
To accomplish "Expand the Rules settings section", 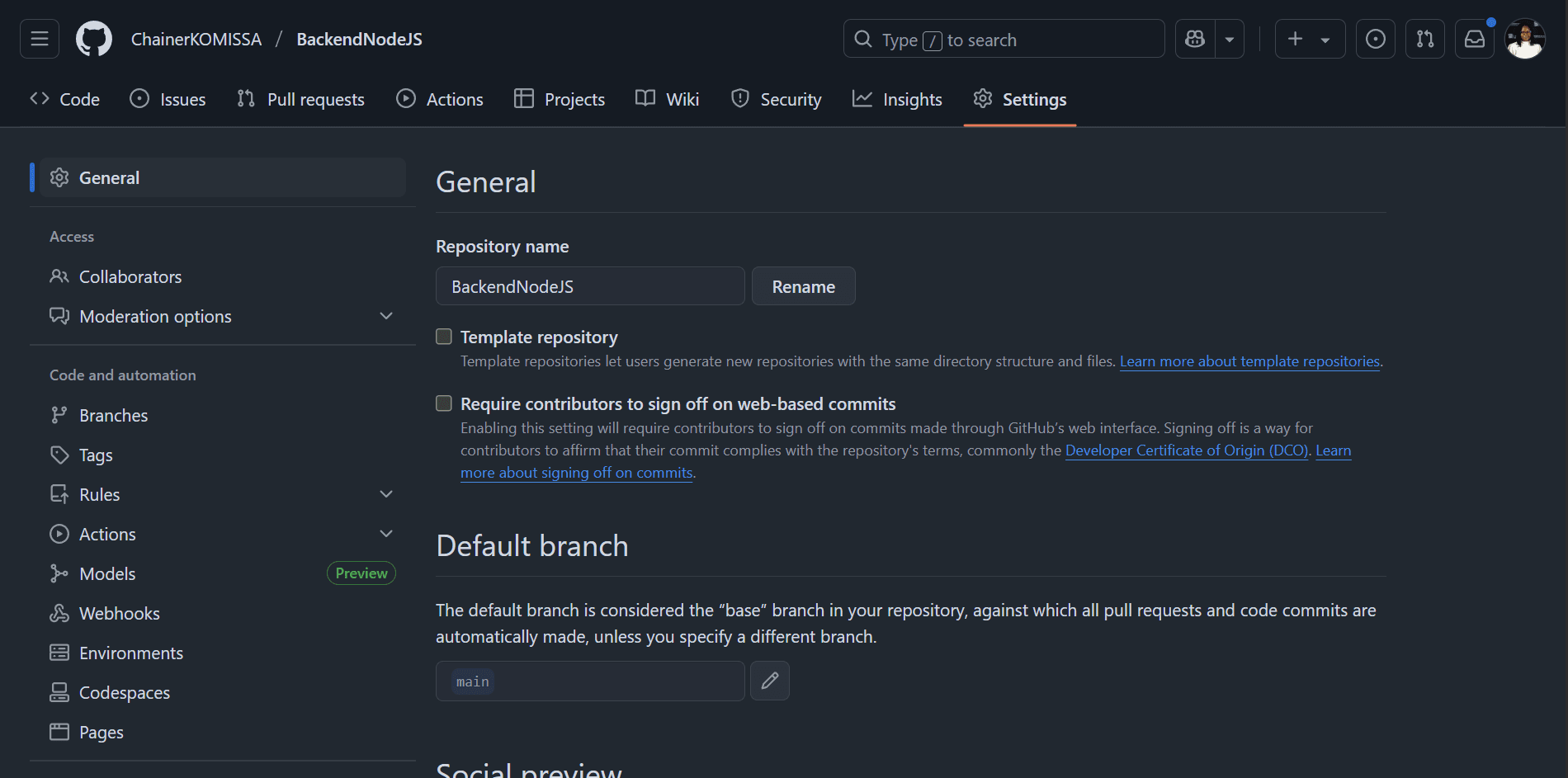I will click(386, 493).
